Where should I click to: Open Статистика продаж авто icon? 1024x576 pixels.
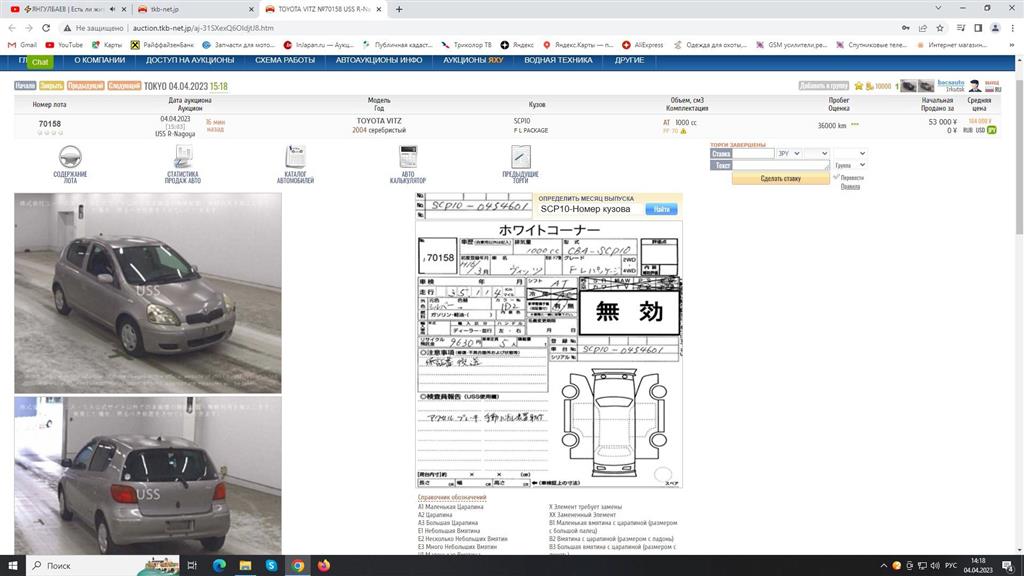(x=183, y=157)
